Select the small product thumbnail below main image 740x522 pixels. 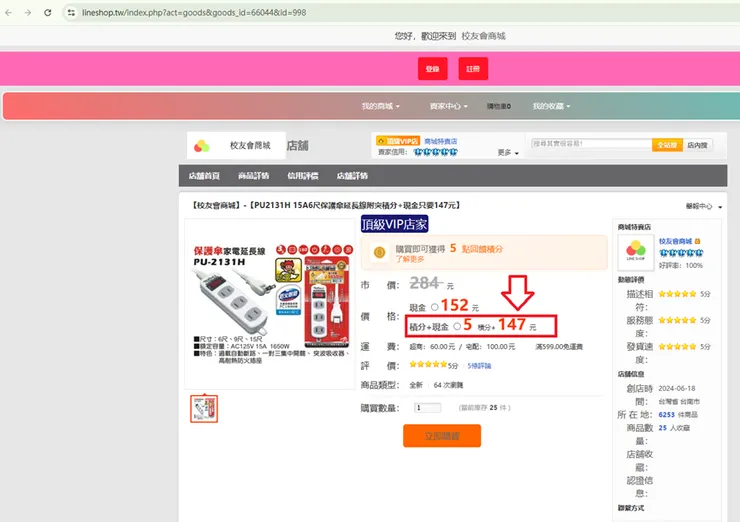click(x=204, y=409)
